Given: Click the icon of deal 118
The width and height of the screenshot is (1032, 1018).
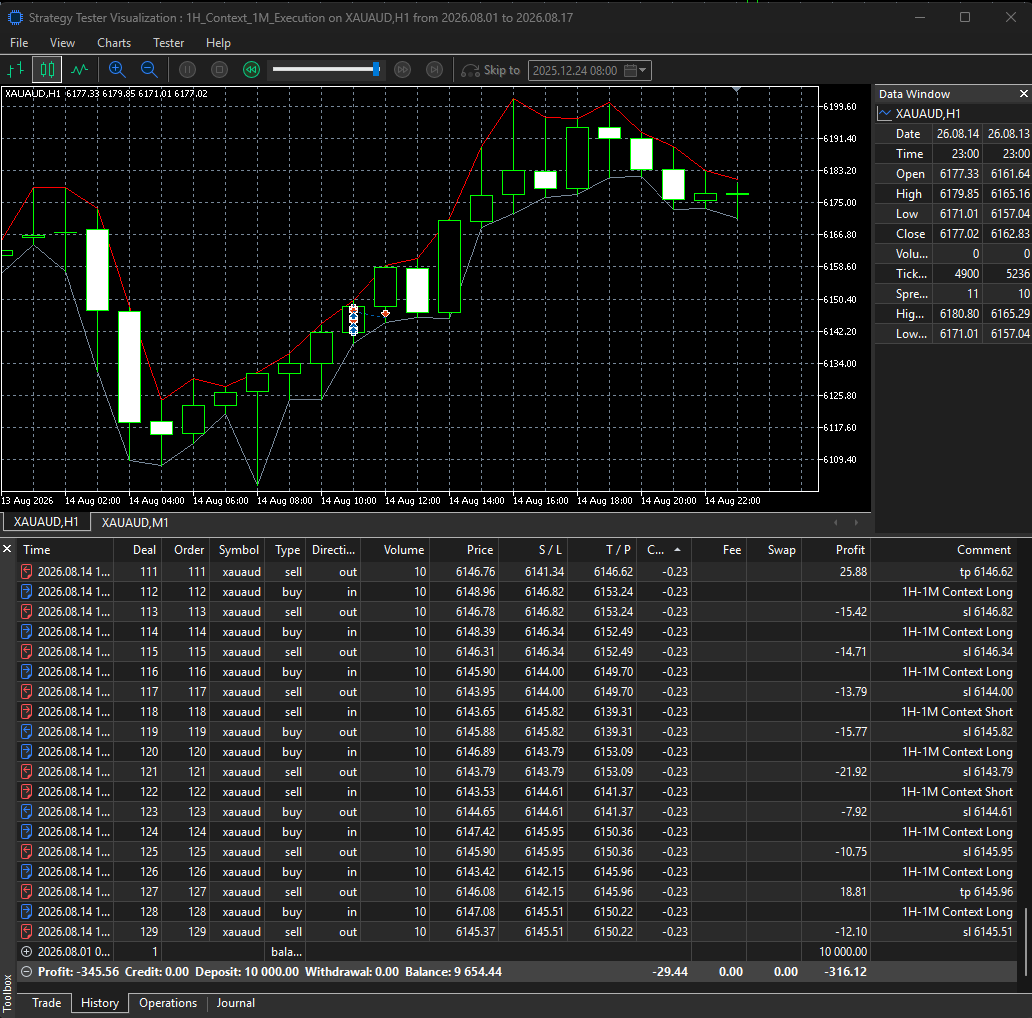Looking at the screenshot, I should tap(26, 711).
